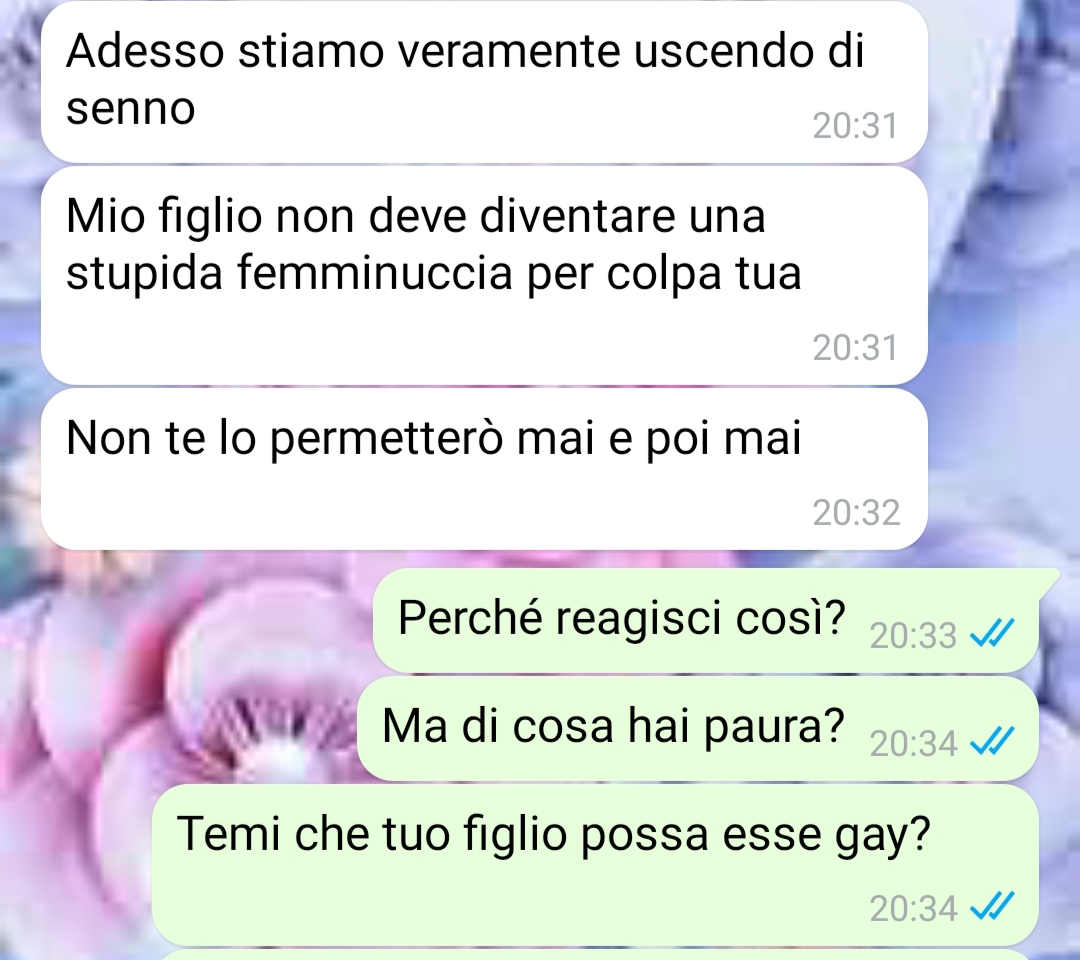Tap the 20:34 timestamp in the last bubble

tap(913, 909)
